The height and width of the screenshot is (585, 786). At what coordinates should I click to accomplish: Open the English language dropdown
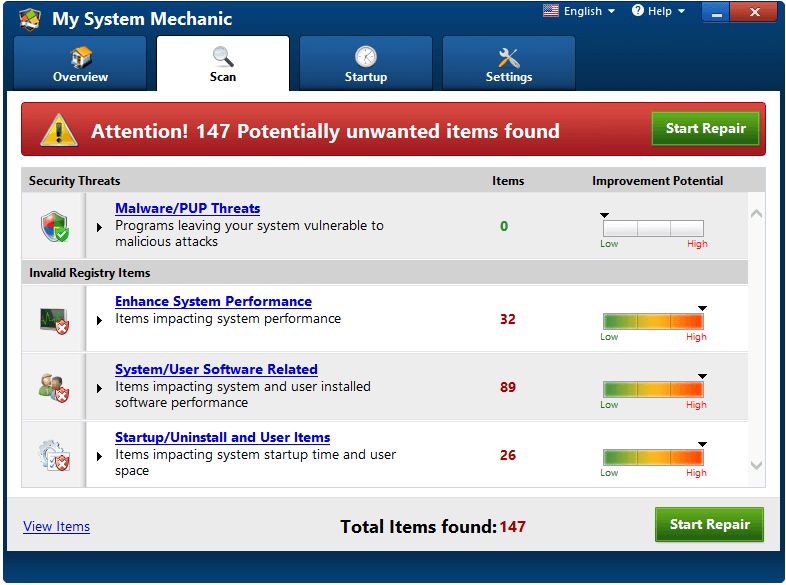point(587,11)
